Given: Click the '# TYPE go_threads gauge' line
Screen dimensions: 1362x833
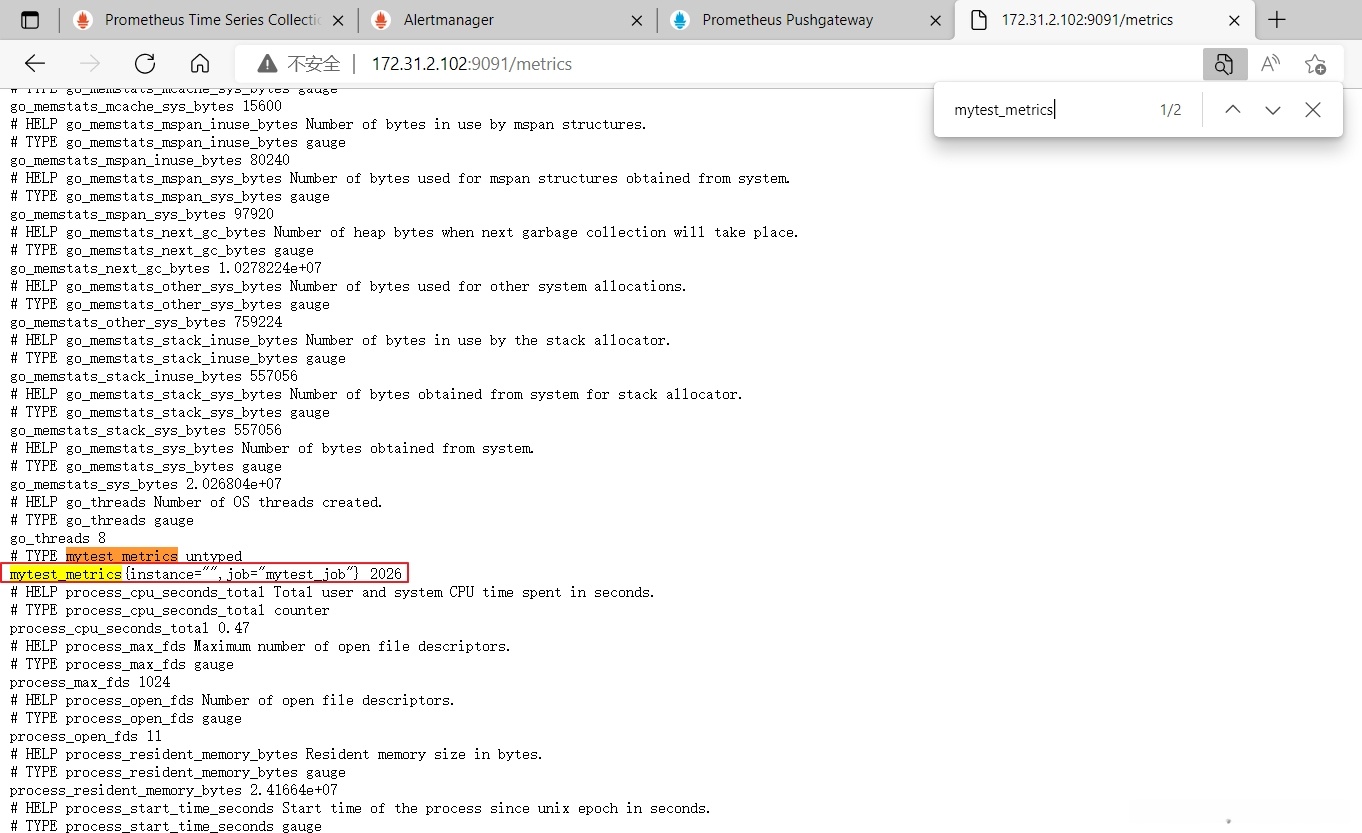Looking at the screenshot, I should (102, 520).
